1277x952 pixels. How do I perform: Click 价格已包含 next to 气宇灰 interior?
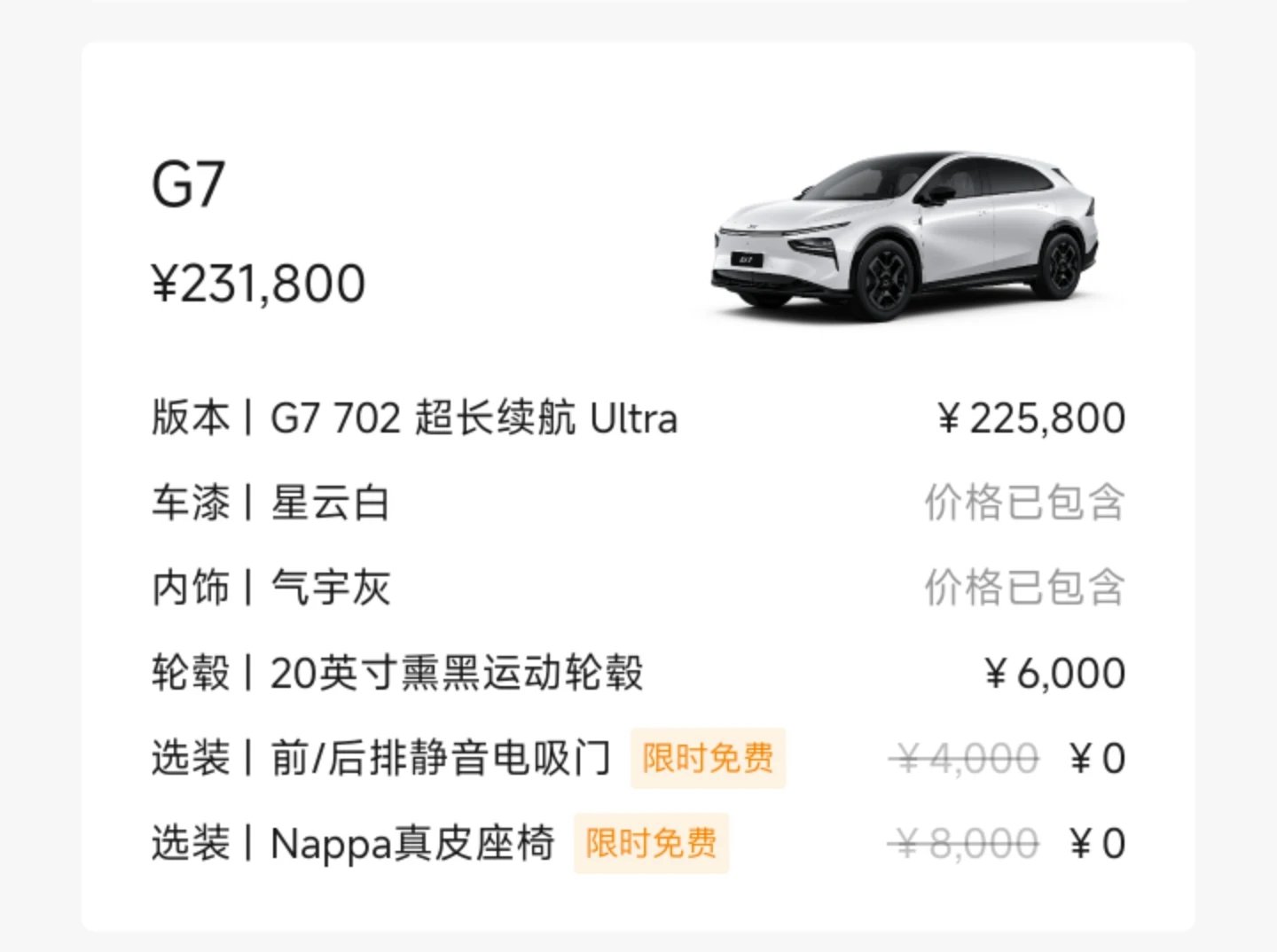(x=1024, y=588)
